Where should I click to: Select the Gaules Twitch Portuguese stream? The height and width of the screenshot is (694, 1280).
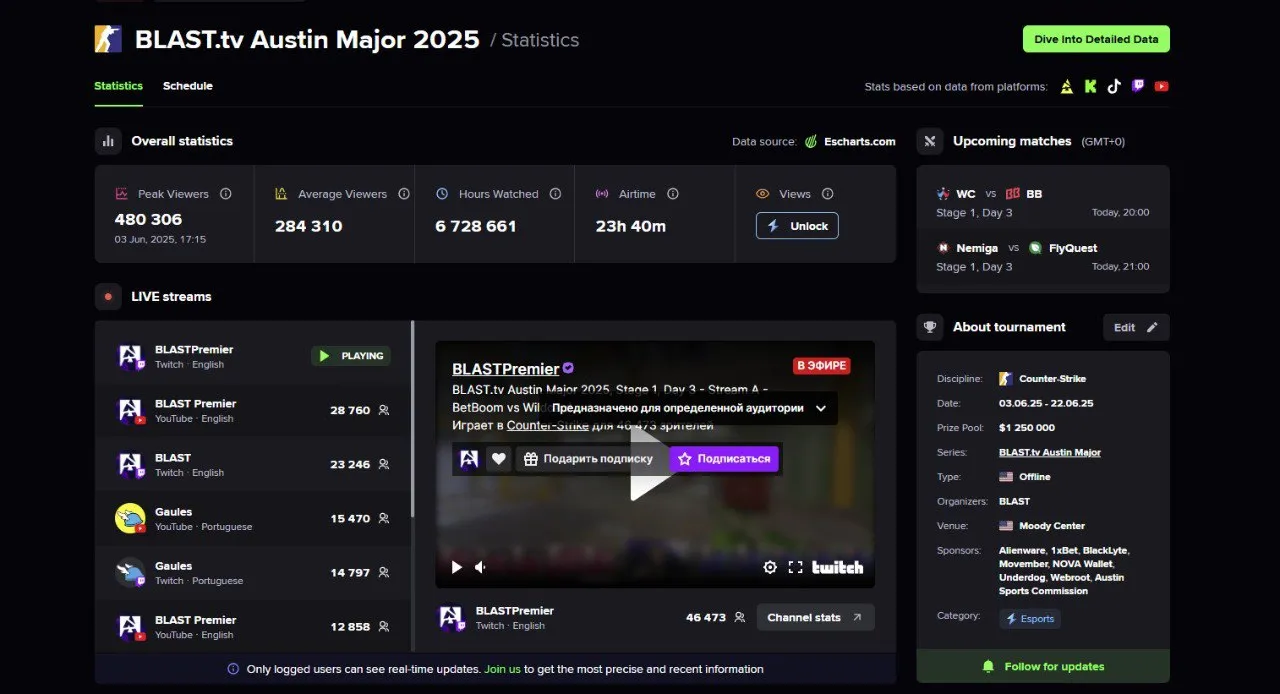tap(252, 572)
